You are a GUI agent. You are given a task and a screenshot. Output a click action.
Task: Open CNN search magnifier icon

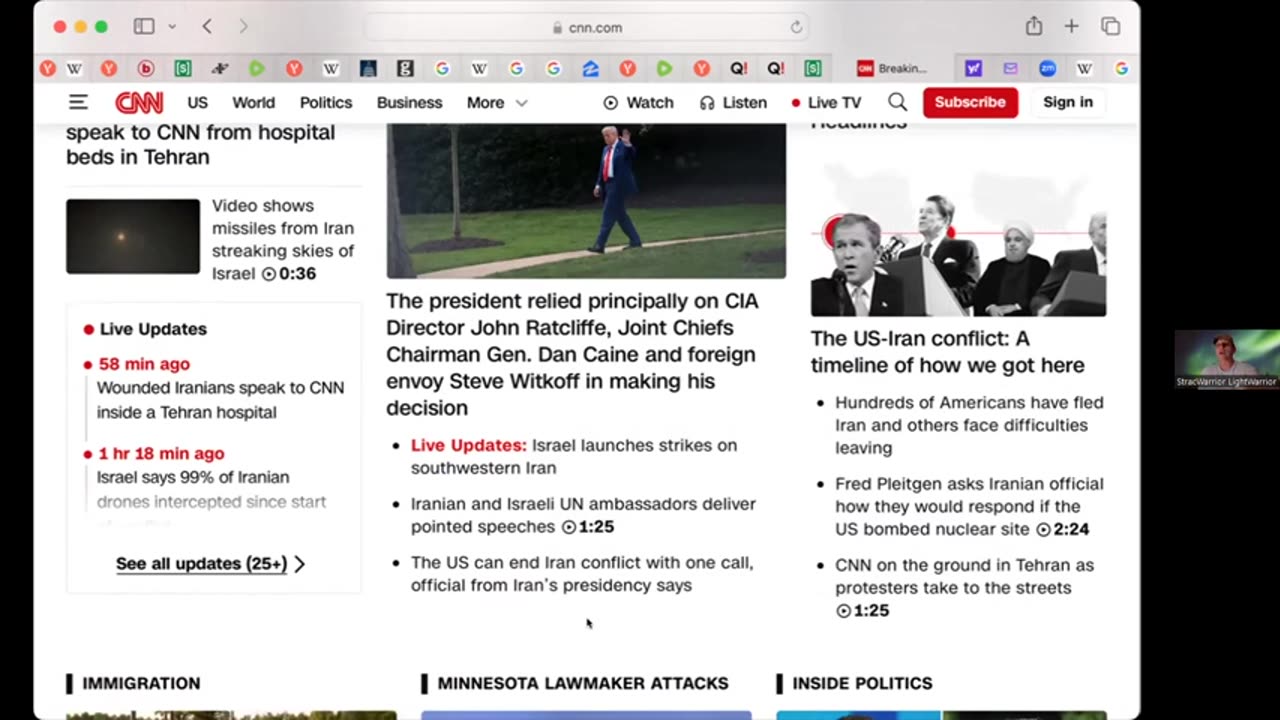pyautogui.click(x=898, y=102)
